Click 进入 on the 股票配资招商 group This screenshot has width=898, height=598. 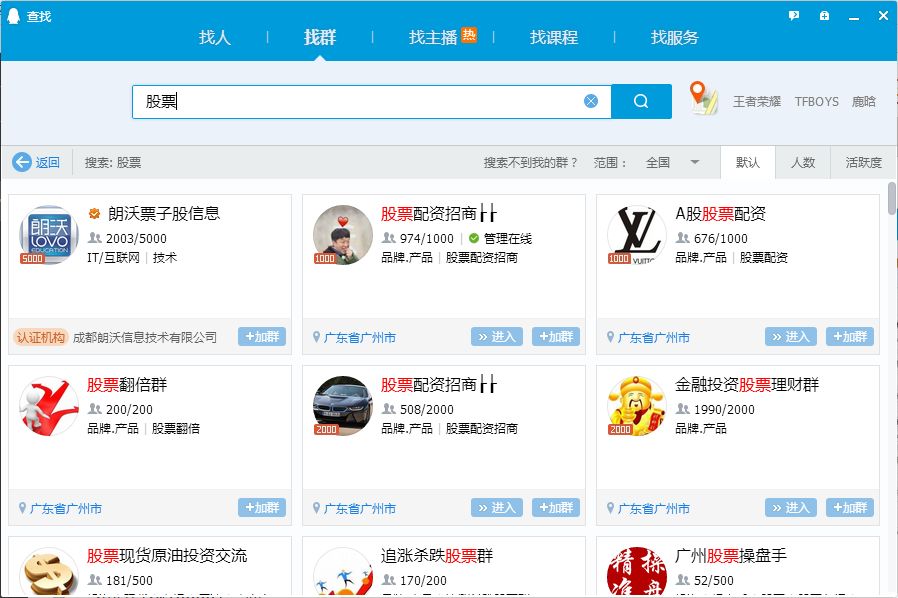tap(497, 337)
